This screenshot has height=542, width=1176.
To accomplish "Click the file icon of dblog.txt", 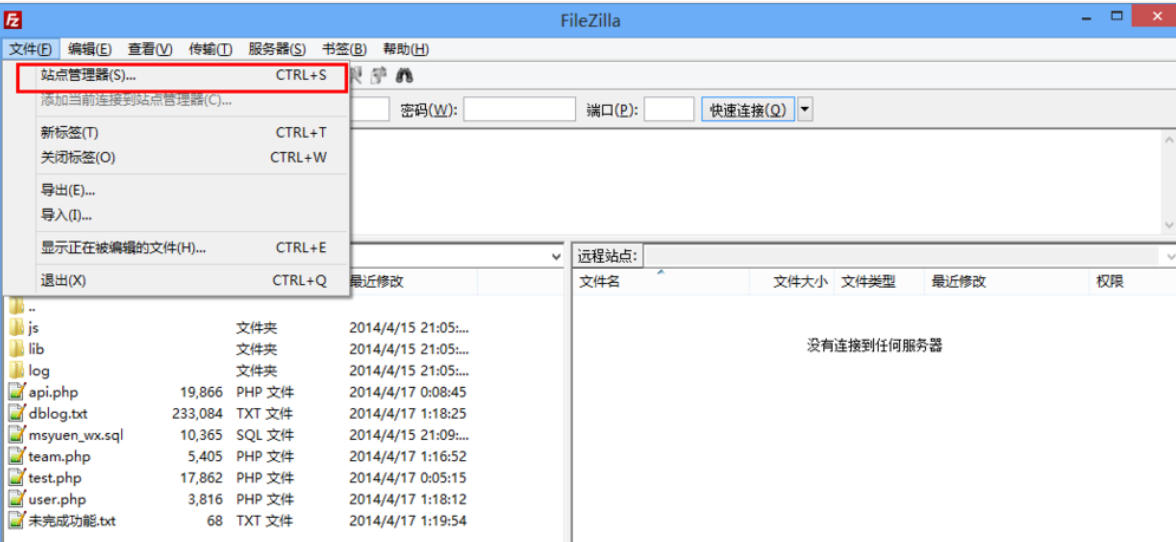I will pyautogui.click(x=16, y=413).
